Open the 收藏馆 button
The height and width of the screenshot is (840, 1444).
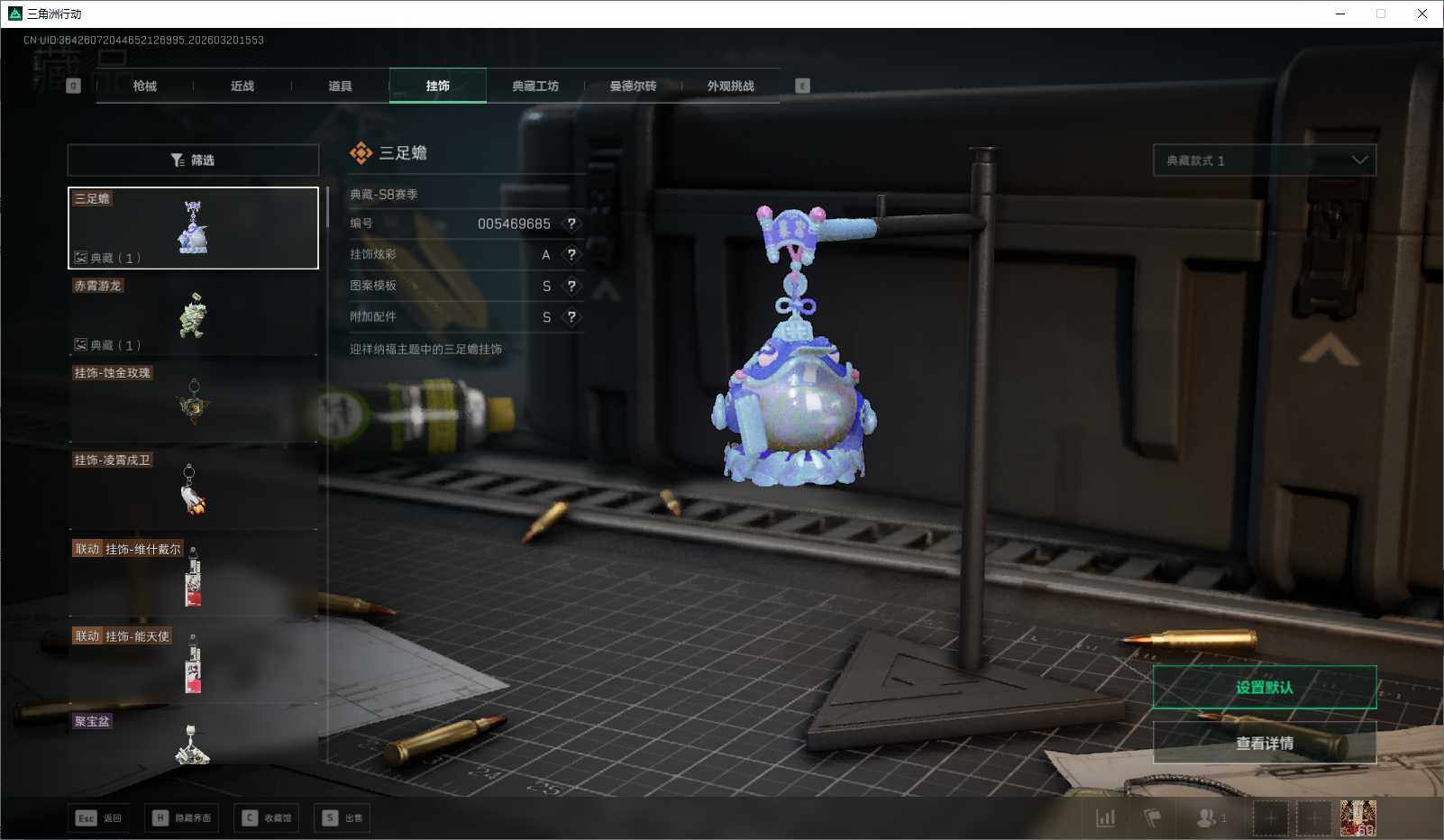(x=269, y=818)
